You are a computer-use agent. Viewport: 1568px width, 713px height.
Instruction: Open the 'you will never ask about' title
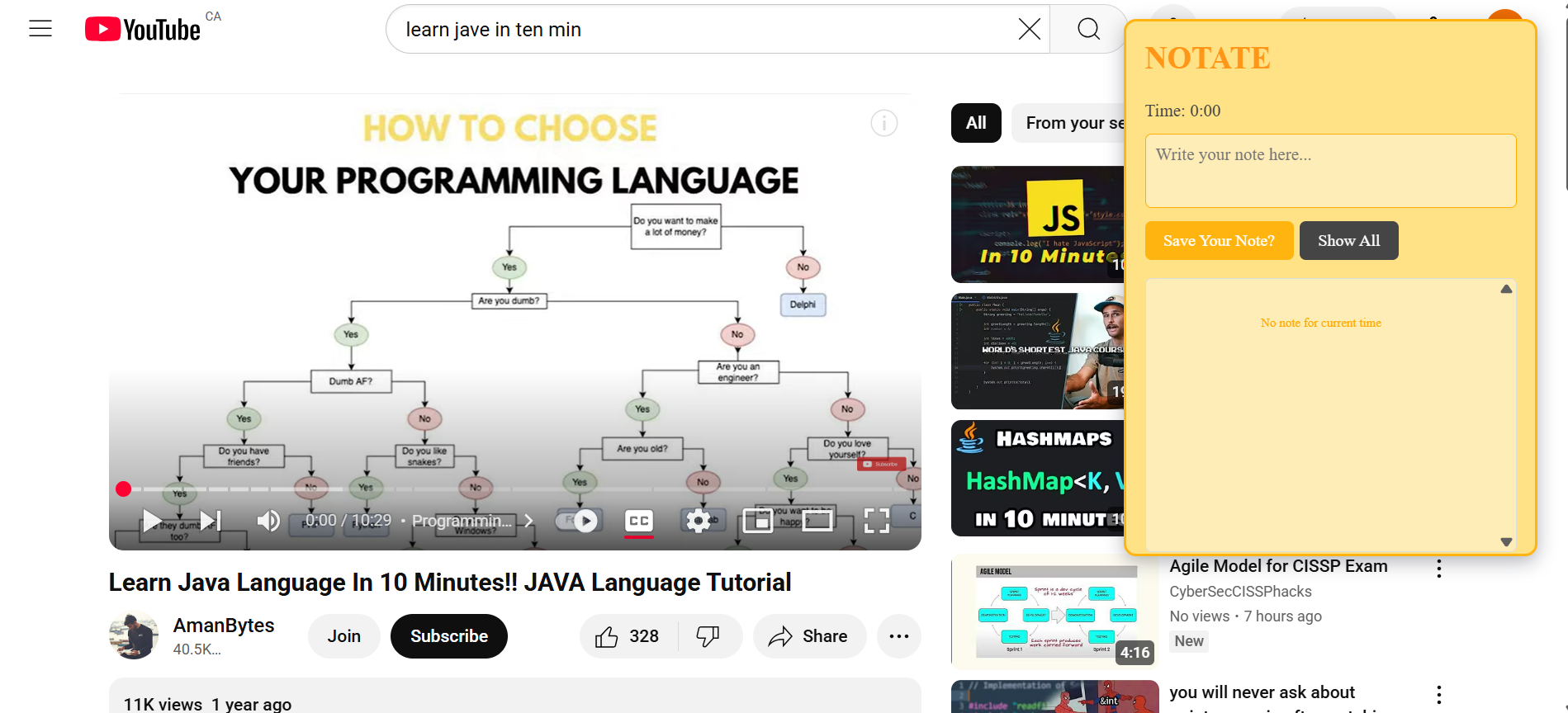[x=1262, y=692]
